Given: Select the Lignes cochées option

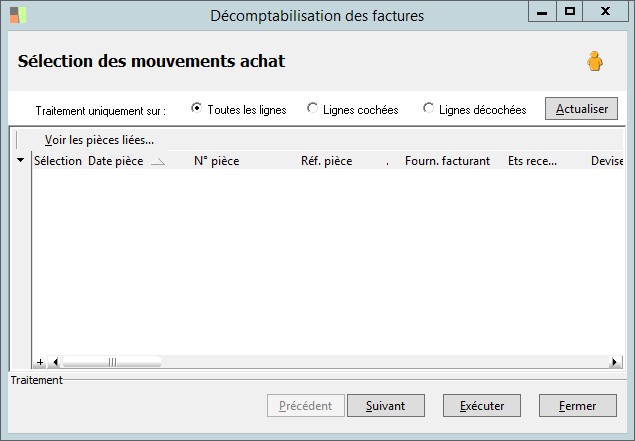Looking at the screenshot, I should [313, 109].
